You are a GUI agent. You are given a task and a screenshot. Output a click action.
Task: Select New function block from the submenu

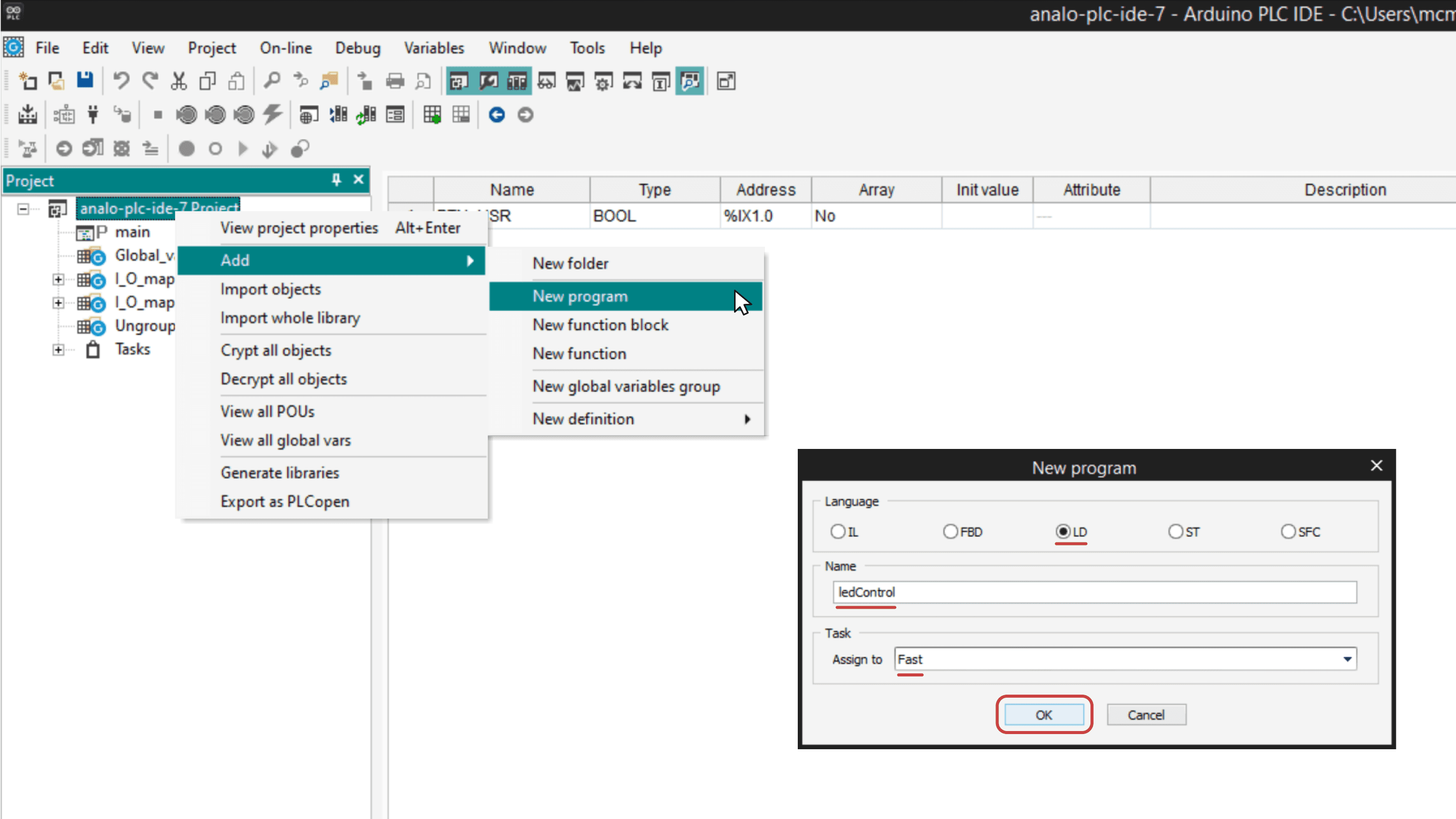pos(600,325)
